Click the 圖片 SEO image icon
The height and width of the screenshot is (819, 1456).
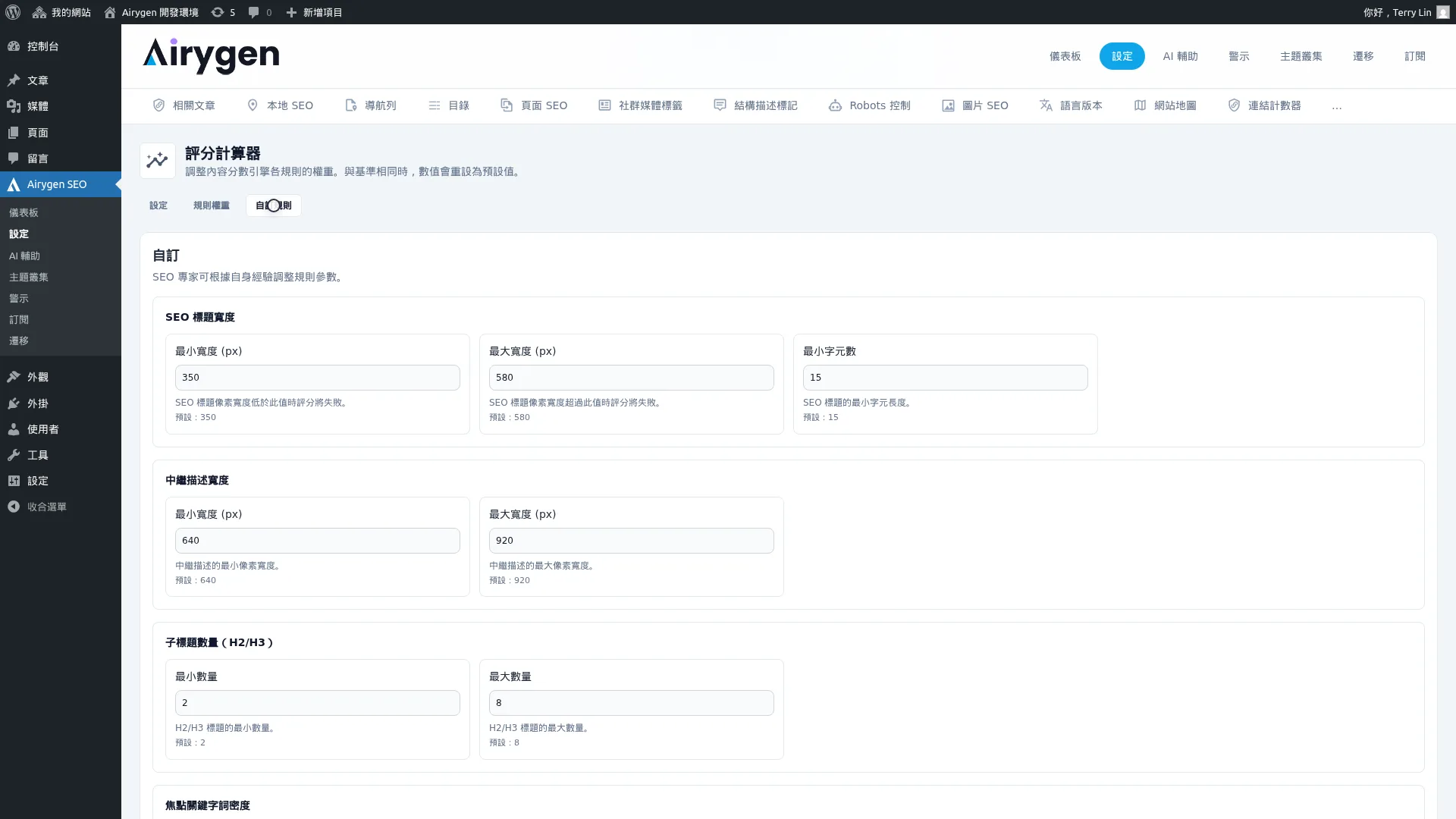948,105
